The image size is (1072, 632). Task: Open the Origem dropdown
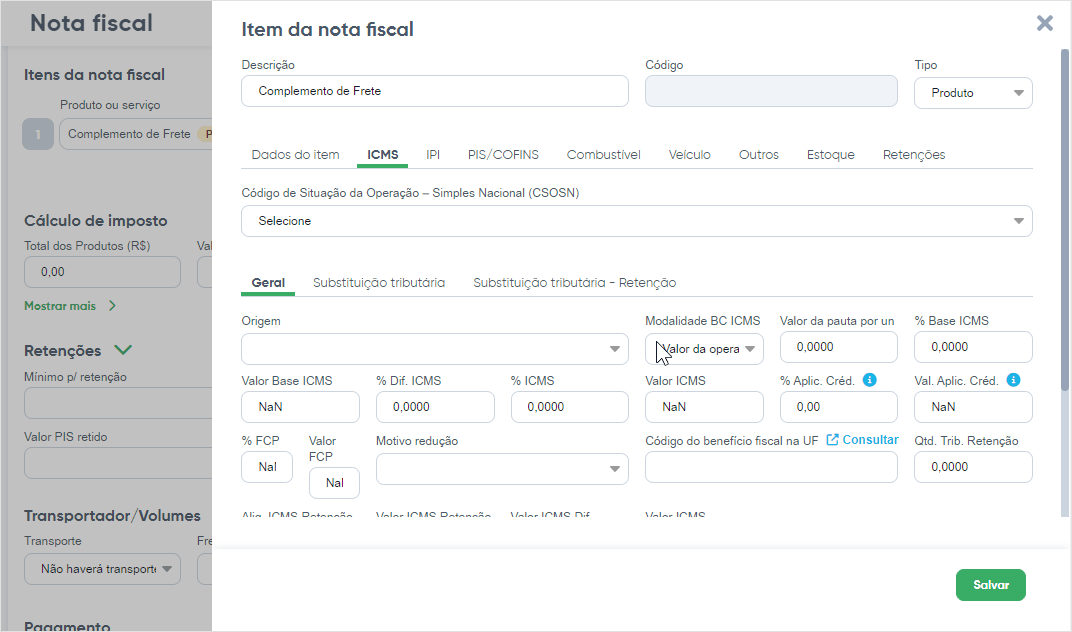click(x=434, y=349)
